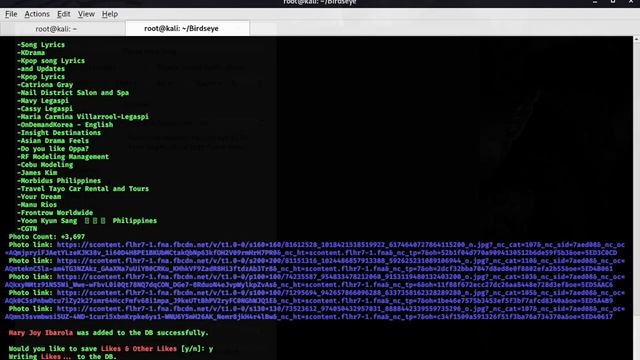Image resolution: width=640 pixels, height=360 pixels.
Task: Click the '-Mavy Legaspi' line
Action: click(x=43, y=101)
